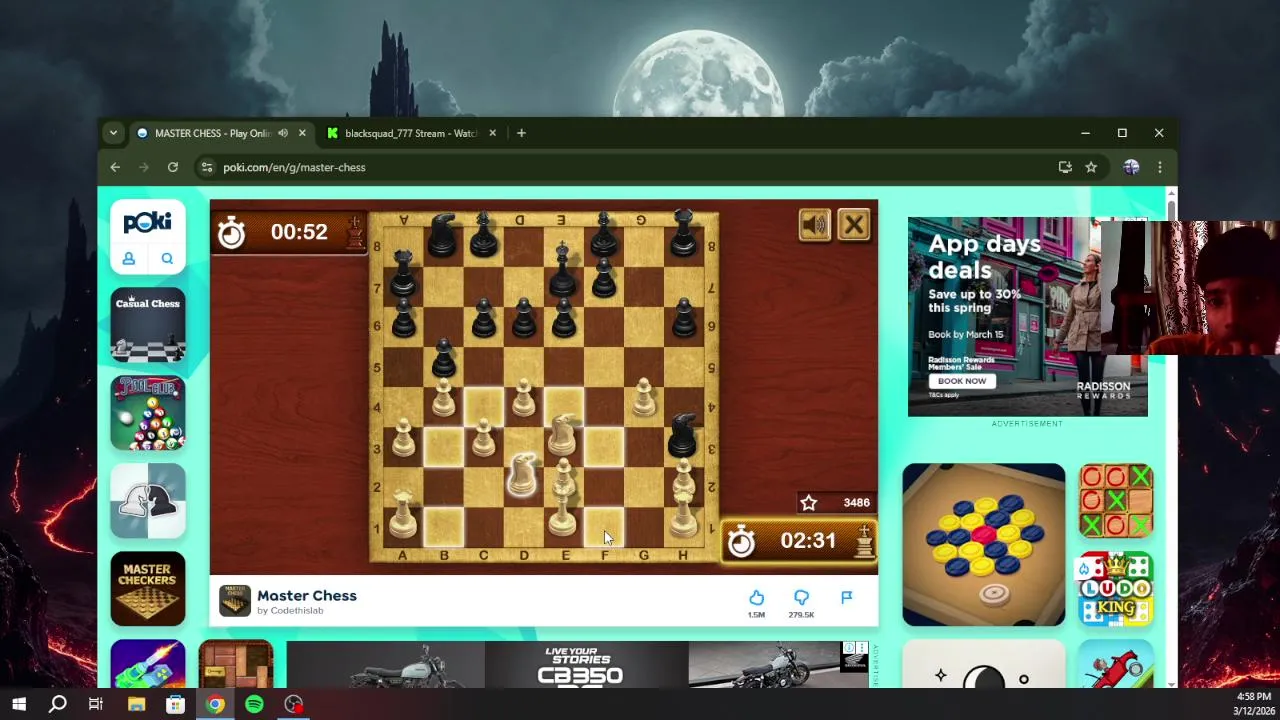The width and height of the screenshot is (1280, 720).
Task: Switch to blacksquad_777 Stream tab
Action: [410, 133]
